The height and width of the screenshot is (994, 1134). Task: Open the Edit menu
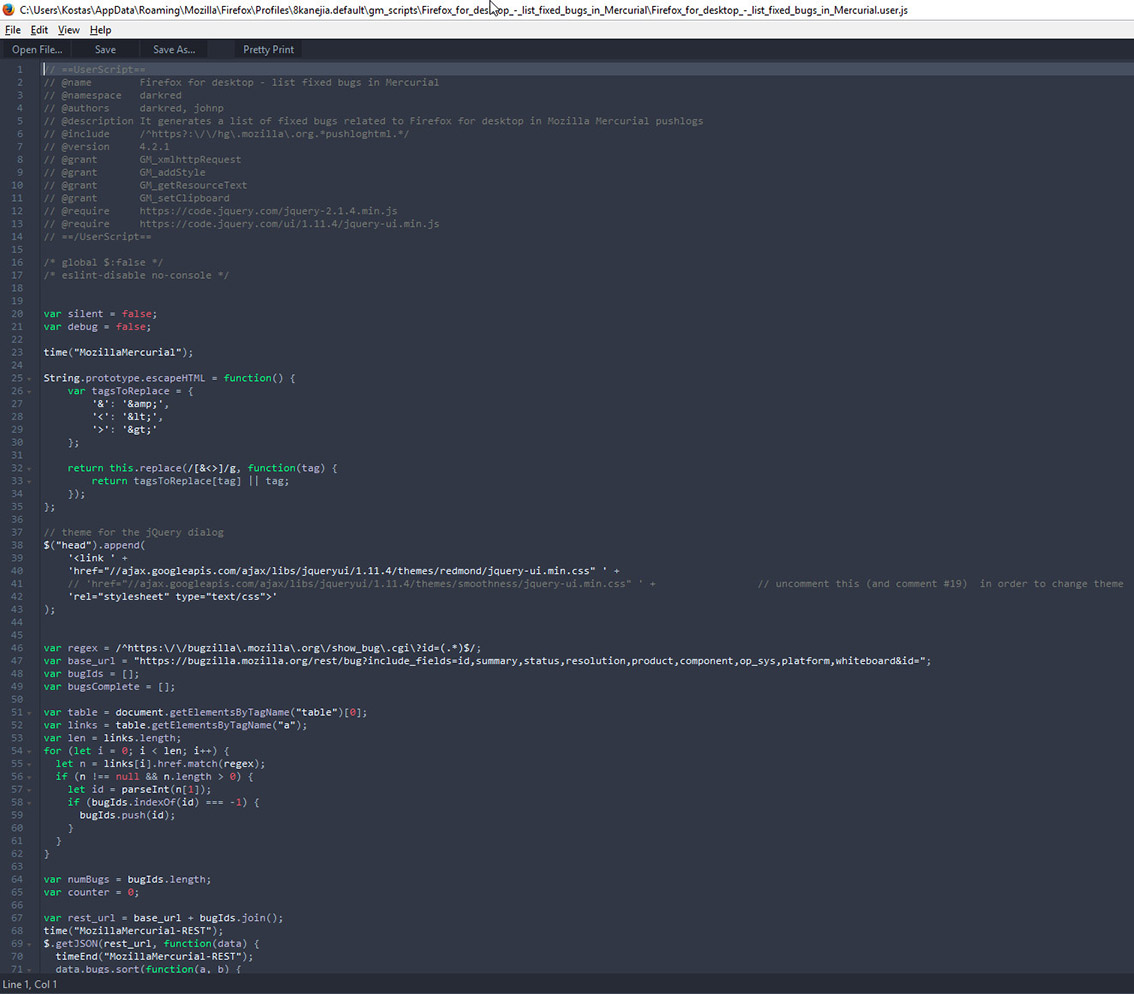pos(39,30)
